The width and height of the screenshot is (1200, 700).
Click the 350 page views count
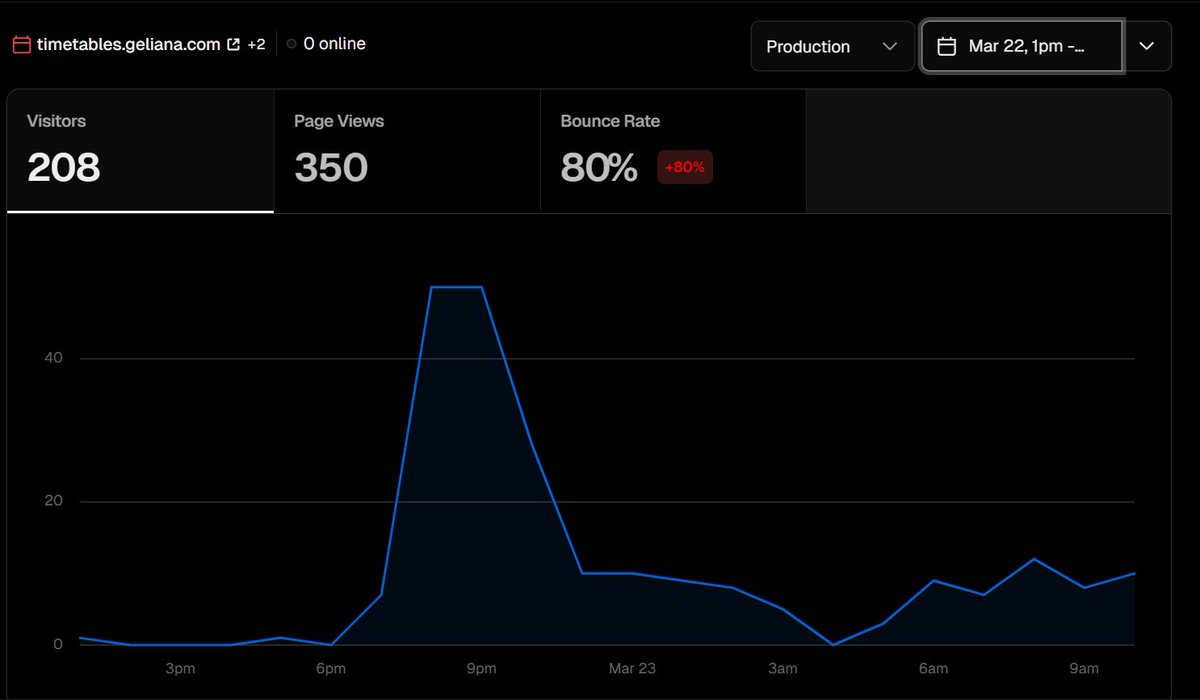[x=331, y=167]
